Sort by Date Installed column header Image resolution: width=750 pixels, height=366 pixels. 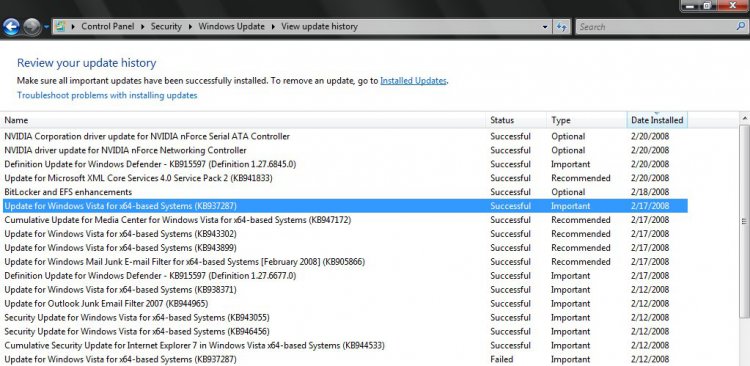[657, 120]
